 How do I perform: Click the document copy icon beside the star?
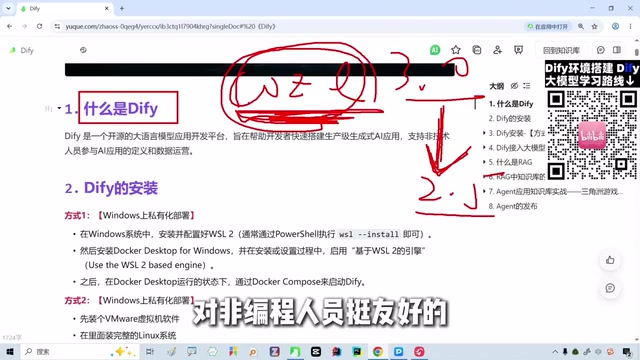(476, 50)
